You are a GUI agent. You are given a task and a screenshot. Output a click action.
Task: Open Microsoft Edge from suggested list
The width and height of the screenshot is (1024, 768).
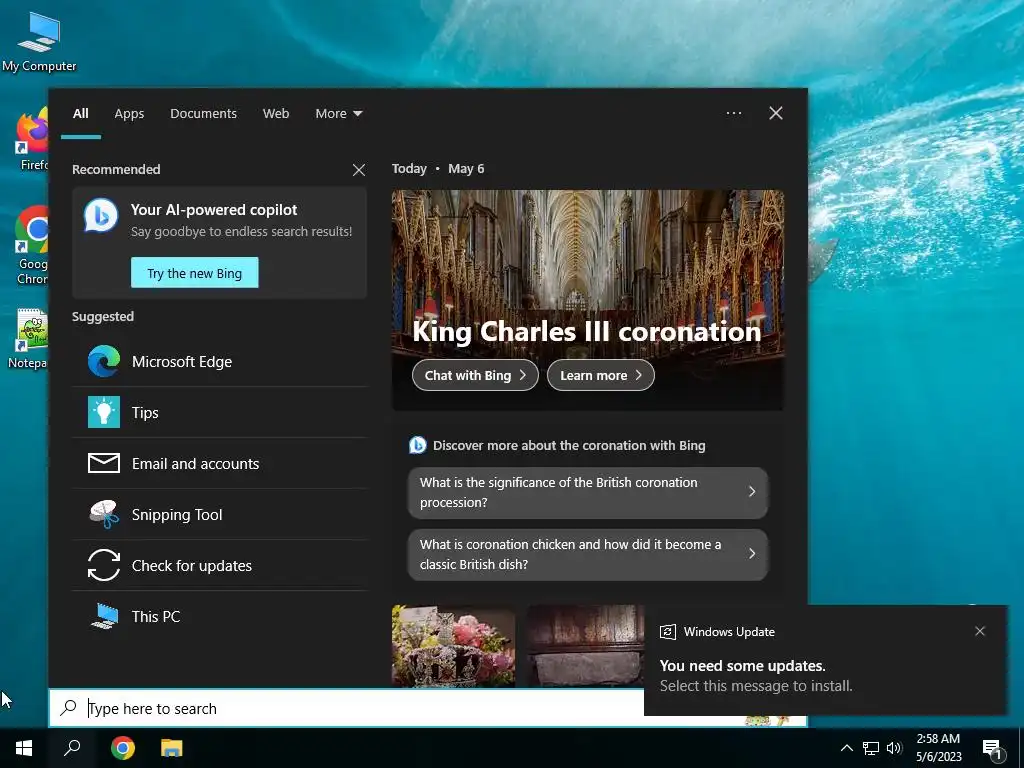[219, 362]
